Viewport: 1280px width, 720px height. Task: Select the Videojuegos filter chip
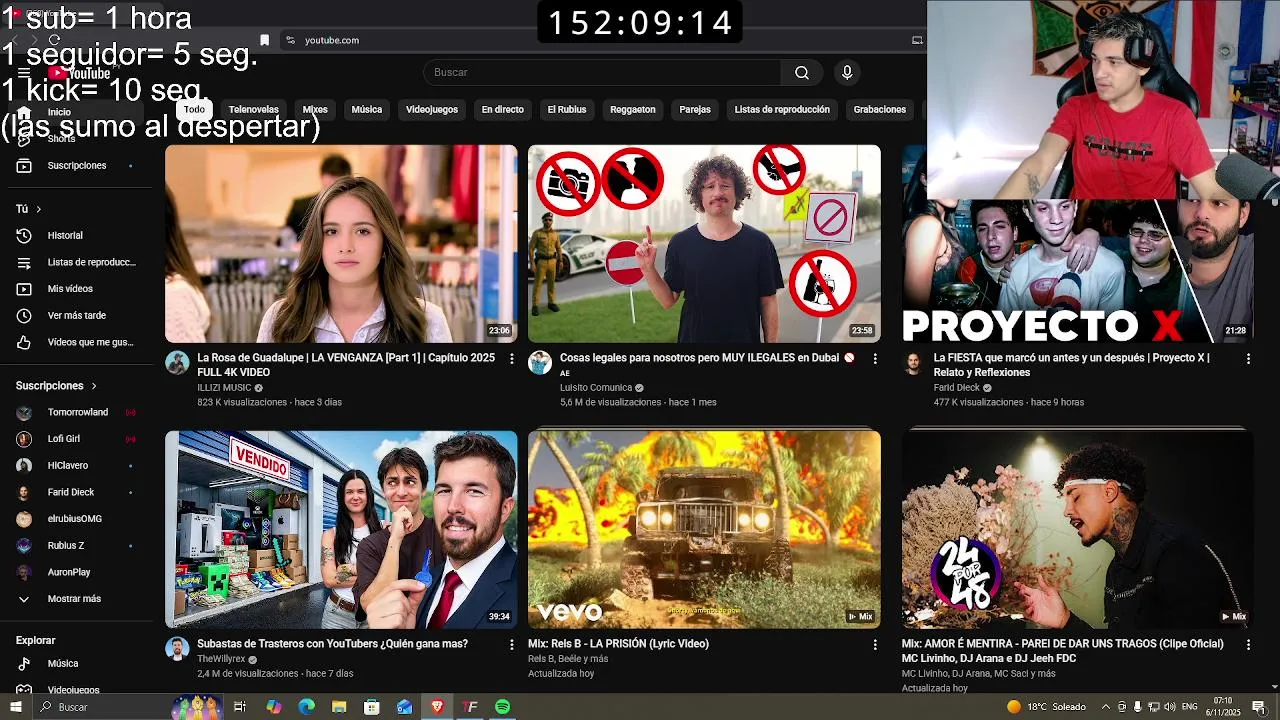[x=432, y=109]
